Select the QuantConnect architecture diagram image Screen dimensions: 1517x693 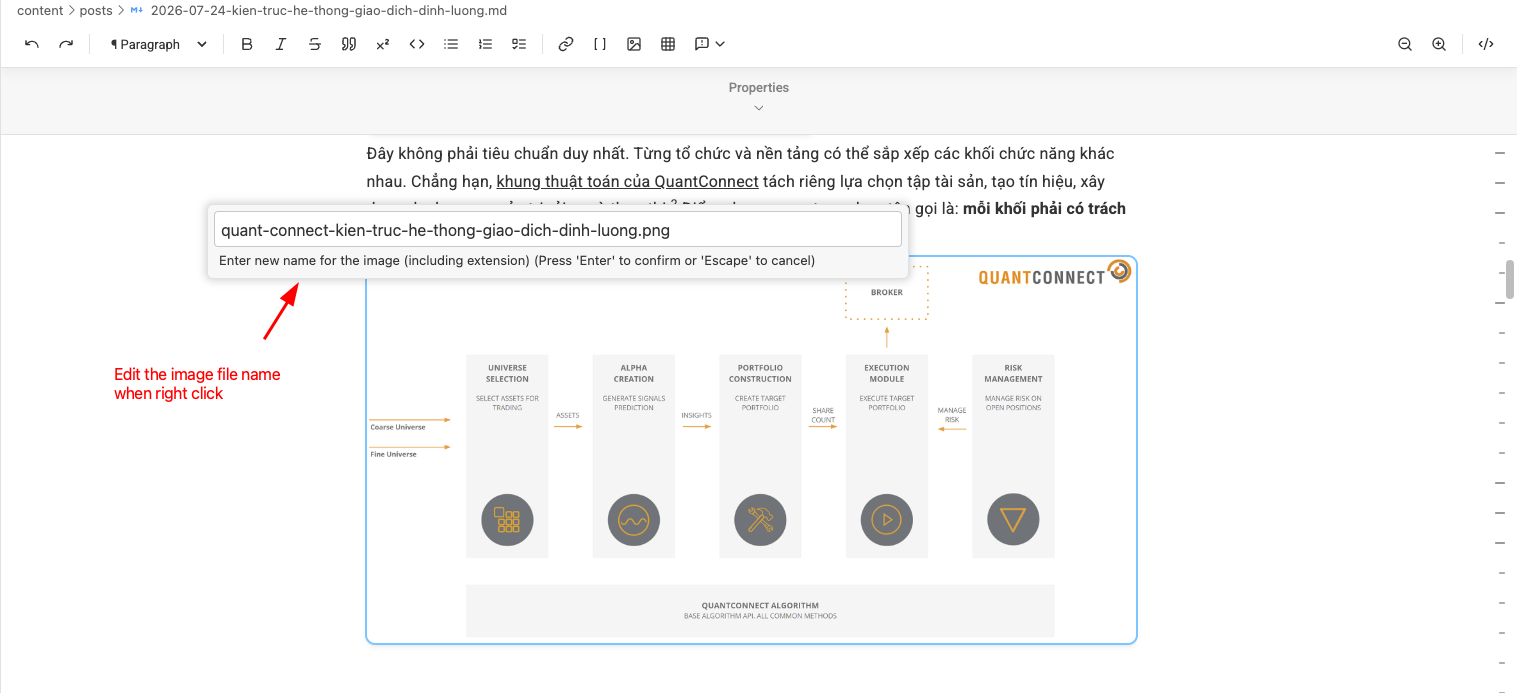pyautogui.click(x=751, y=450)
